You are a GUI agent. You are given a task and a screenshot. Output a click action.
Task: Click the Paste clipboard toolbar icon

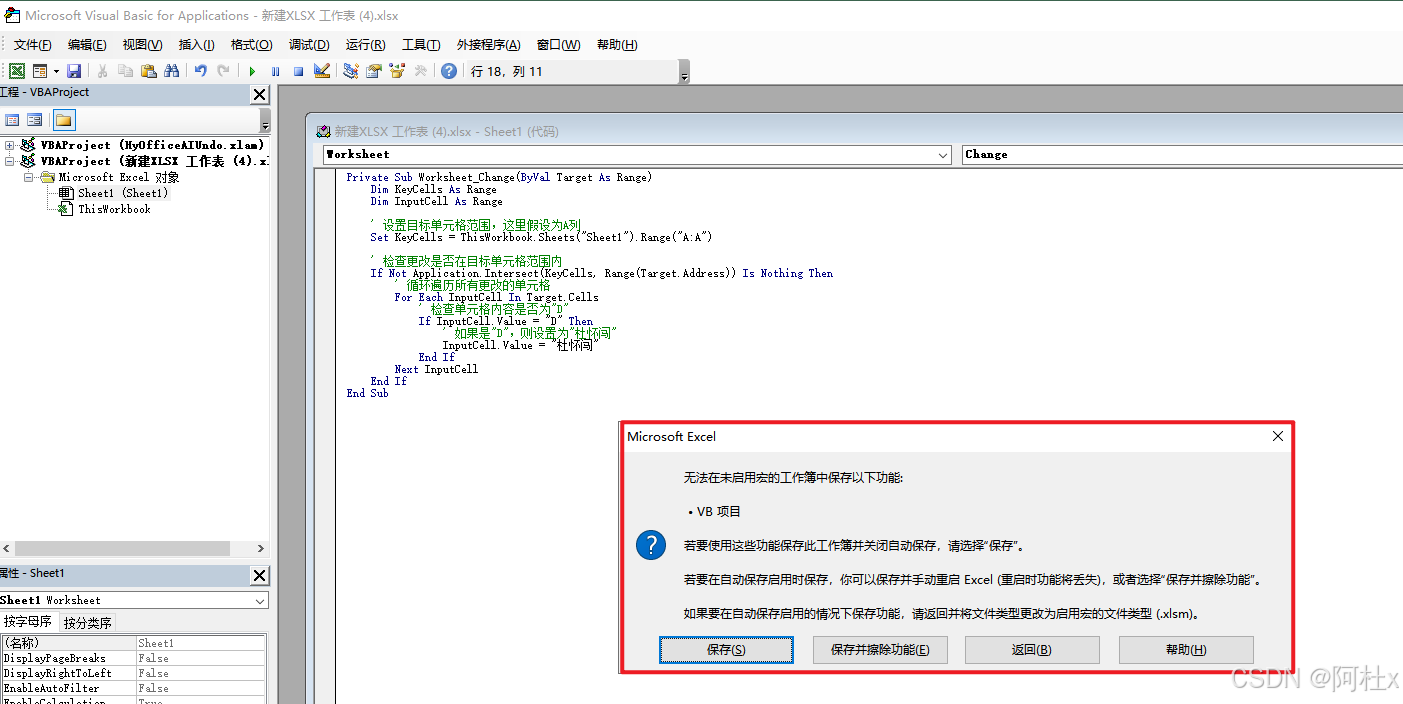148,71
